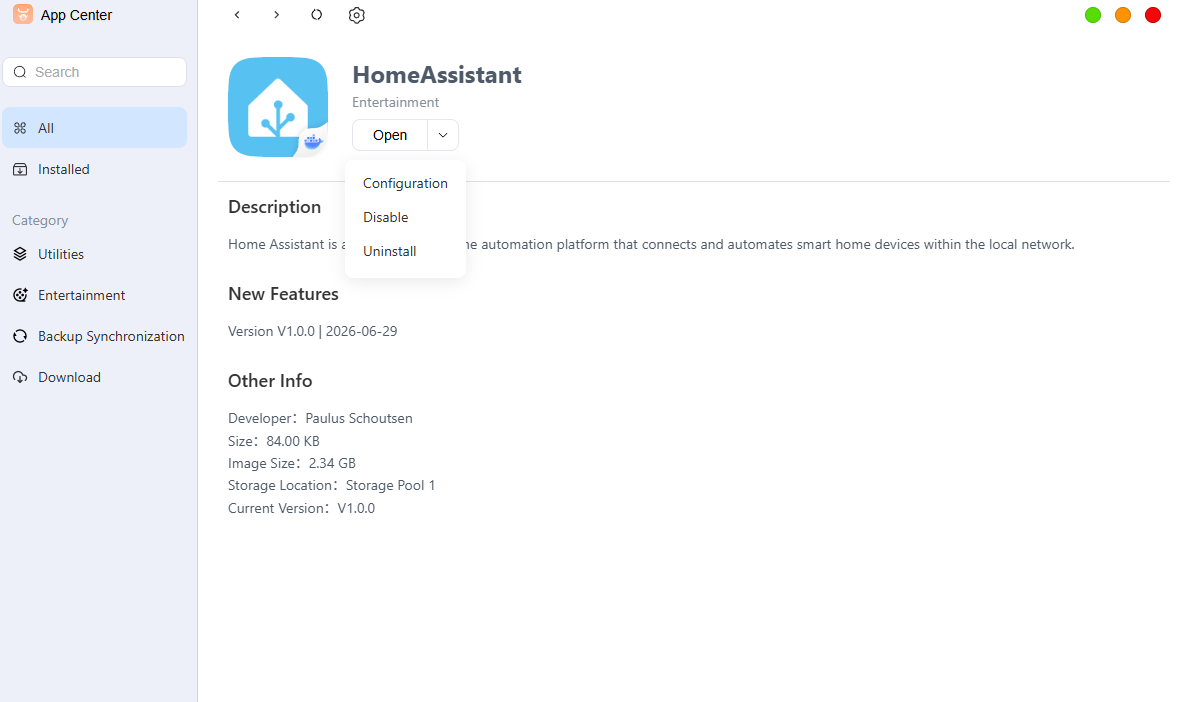Click the HomeAssistant title text
The image size is (1177, 702).
[437, 75]
